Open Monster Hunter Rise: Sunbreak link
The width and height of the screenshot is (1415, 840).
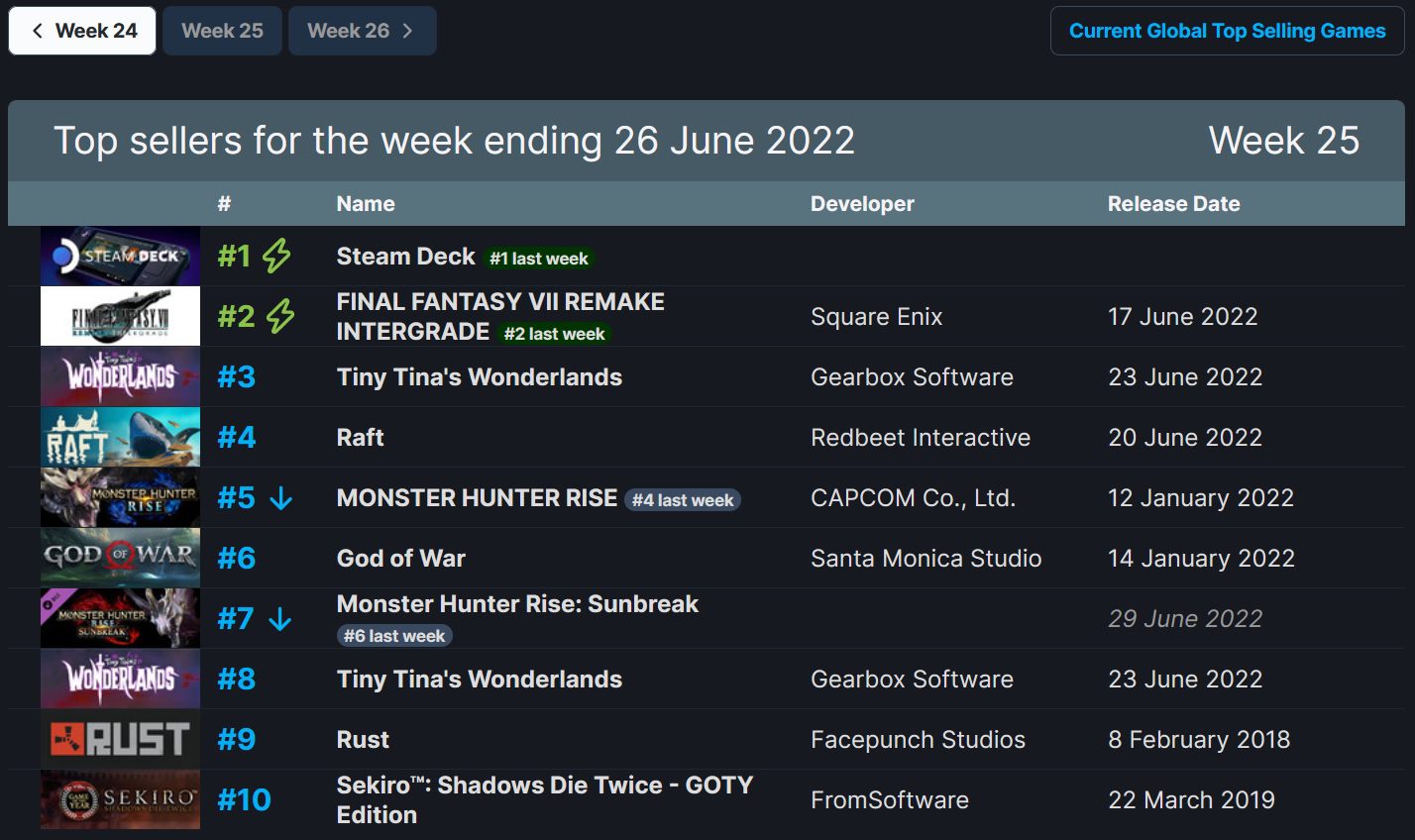517,604
